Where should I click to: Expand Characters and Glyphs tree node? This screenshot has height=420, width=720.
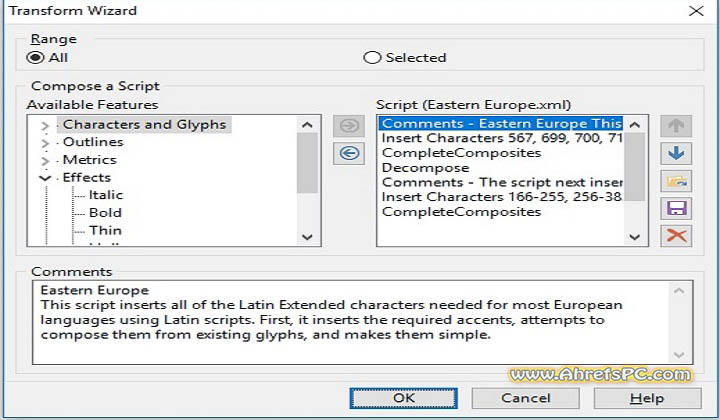45,125
